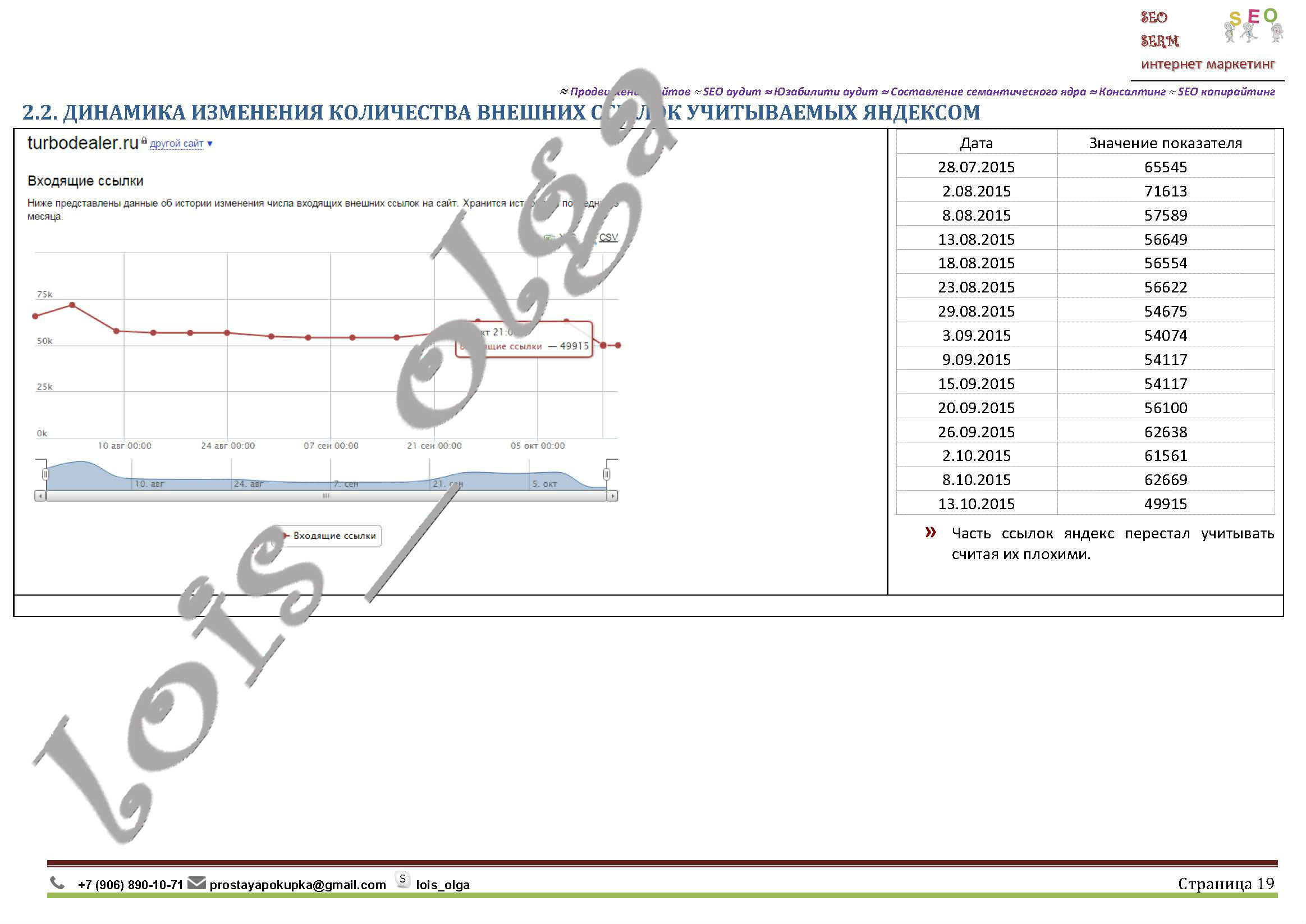Click the right range handle of navigator
1306x924 pixels.
click(x=606, y=474)
